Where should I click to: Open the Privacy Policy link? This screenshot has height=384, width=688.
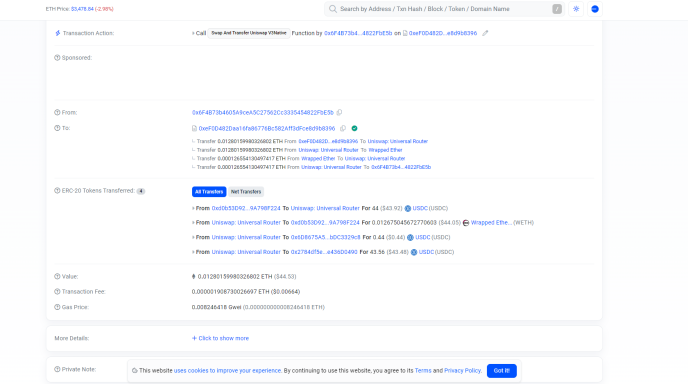coord(462,371)
